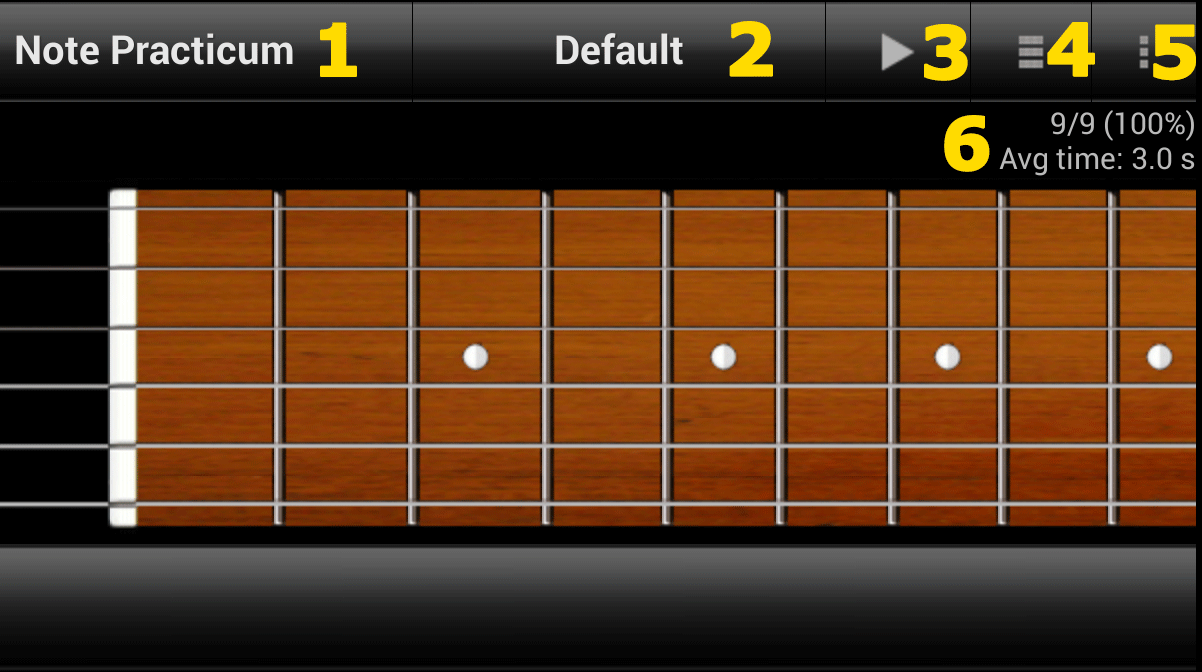
Task: Tap the Avg time: 3.0 s label
Action: [x=1097, y=158]
